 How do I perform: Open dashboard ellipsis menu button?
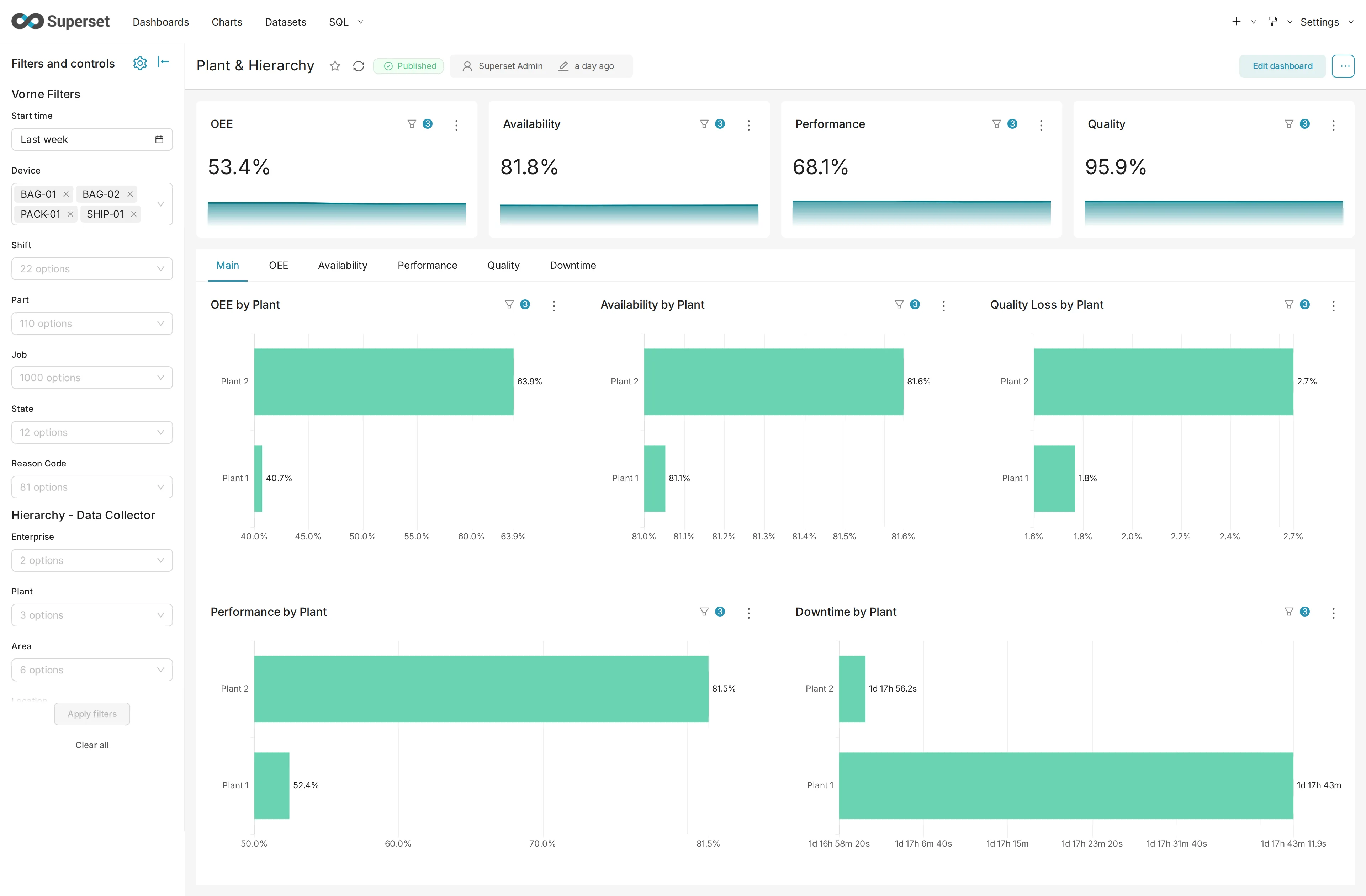coord(1343,66)
